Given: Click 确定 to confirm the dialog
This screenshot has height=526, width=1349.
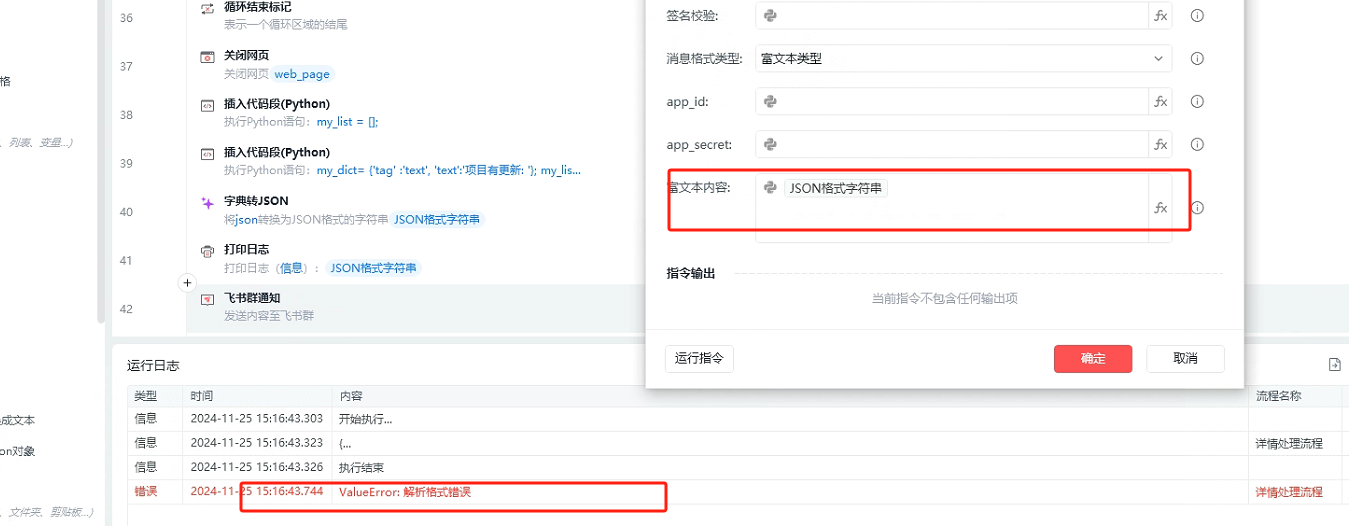Looking at the screenshot, I should 1093,359.
